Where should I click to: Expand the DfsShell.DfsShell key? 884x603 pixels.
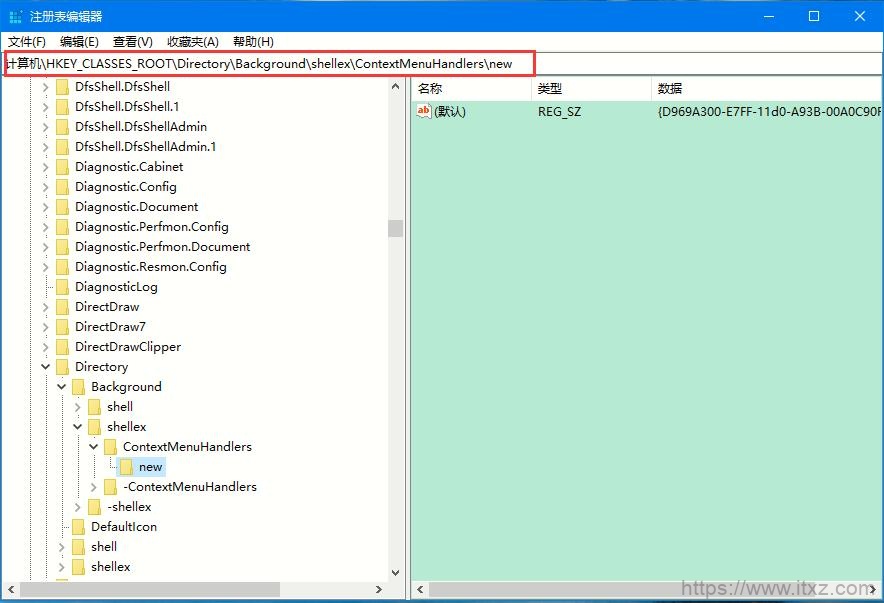click(x=46, y=87)
